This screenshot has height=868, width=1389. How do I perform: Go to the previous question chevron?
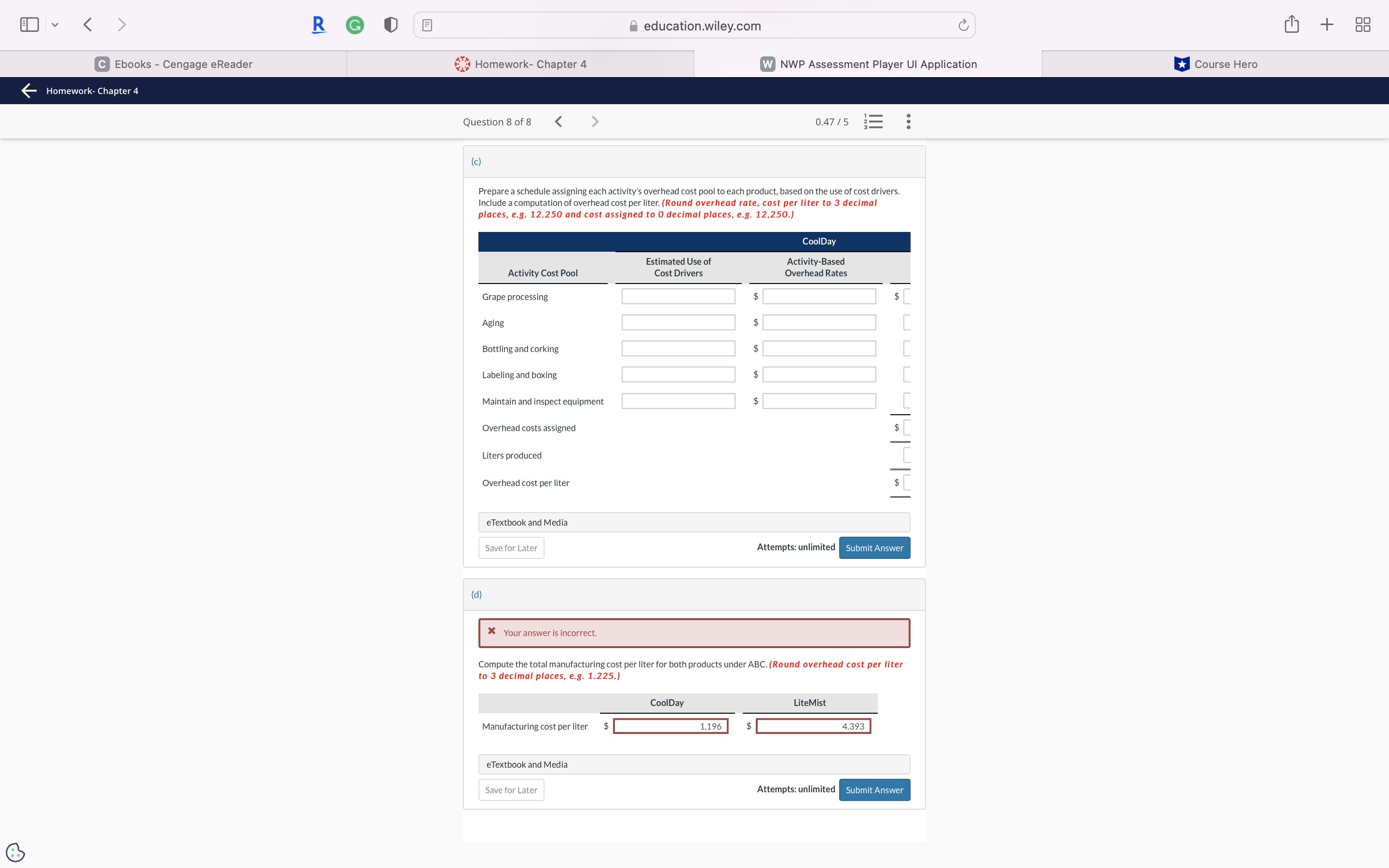click(558, 122)
